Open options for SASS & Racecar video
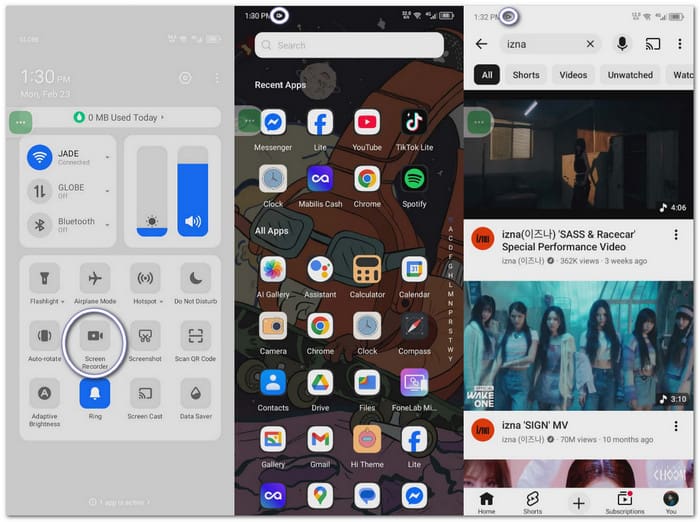This screenshot has height=522, width=700. tap(676, 234)
